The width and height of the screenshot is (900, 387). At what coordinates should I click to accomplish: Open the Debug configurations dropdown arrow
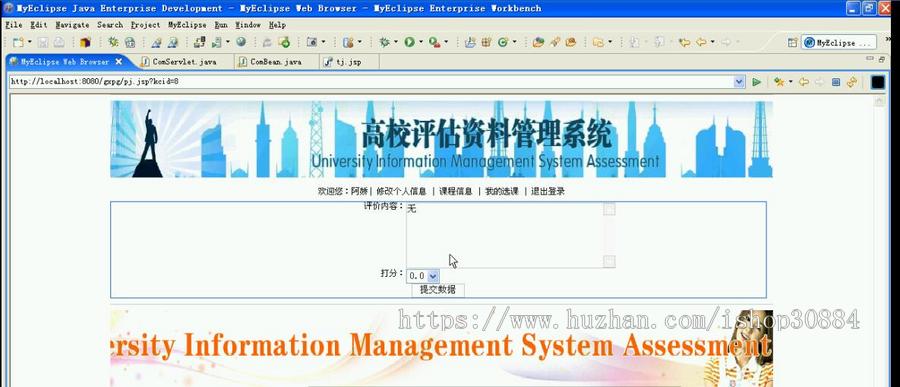coord(395,42)
